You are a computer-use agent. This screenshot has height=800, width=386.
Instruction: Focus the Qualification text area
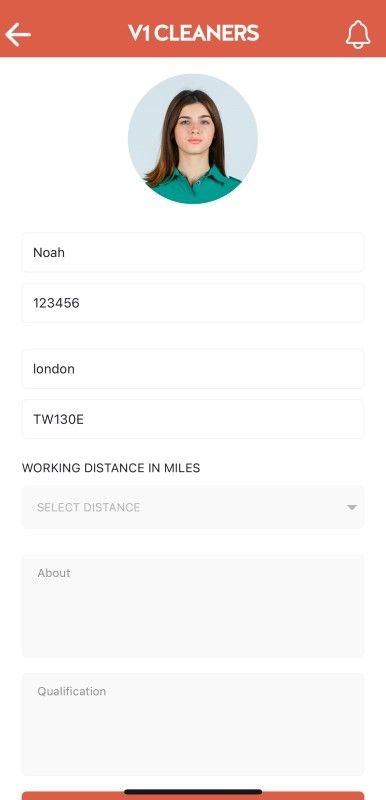[193, 724]
